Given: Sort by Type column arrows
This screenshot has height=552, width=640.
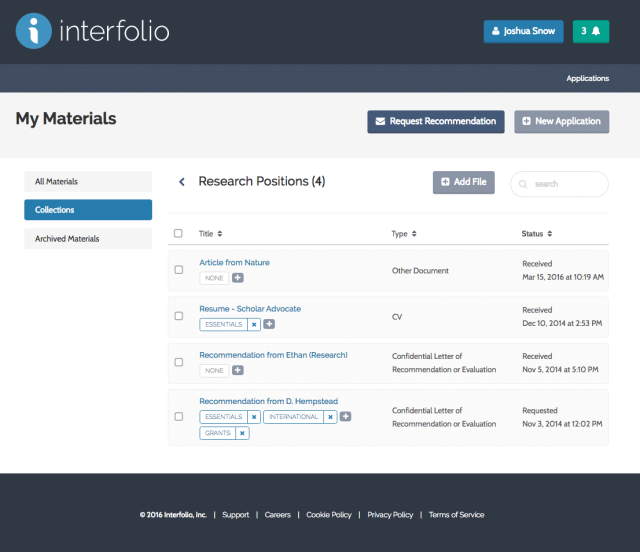Looking at the screenshot, I should (414, 234).
